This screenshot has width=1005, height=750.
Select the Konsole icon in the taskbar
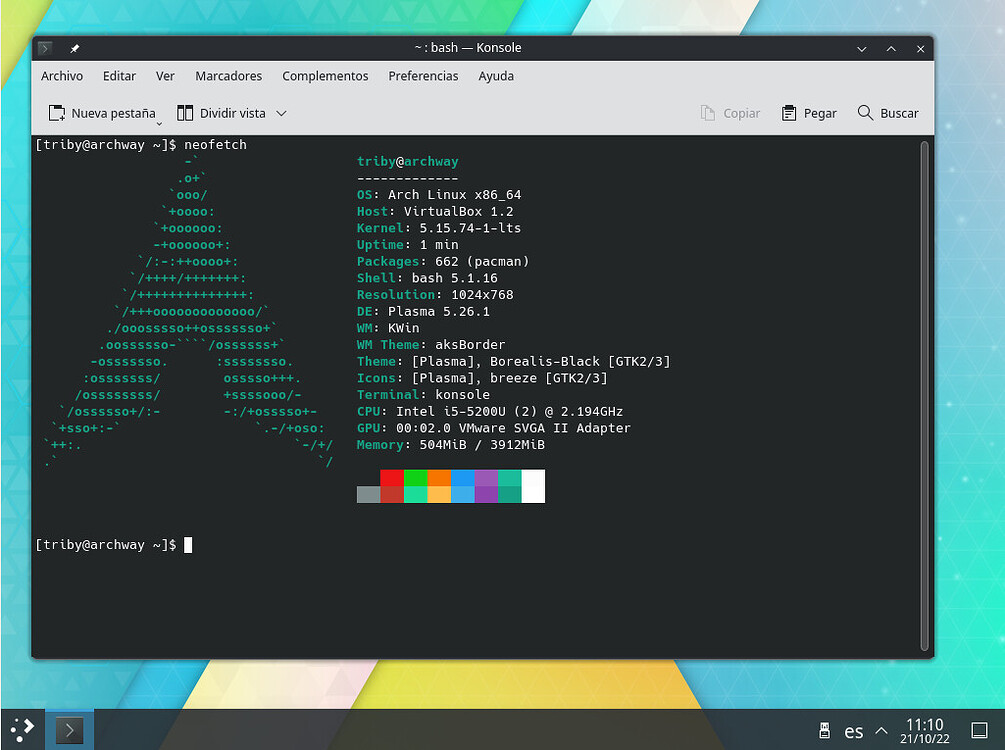pos(69,729)
